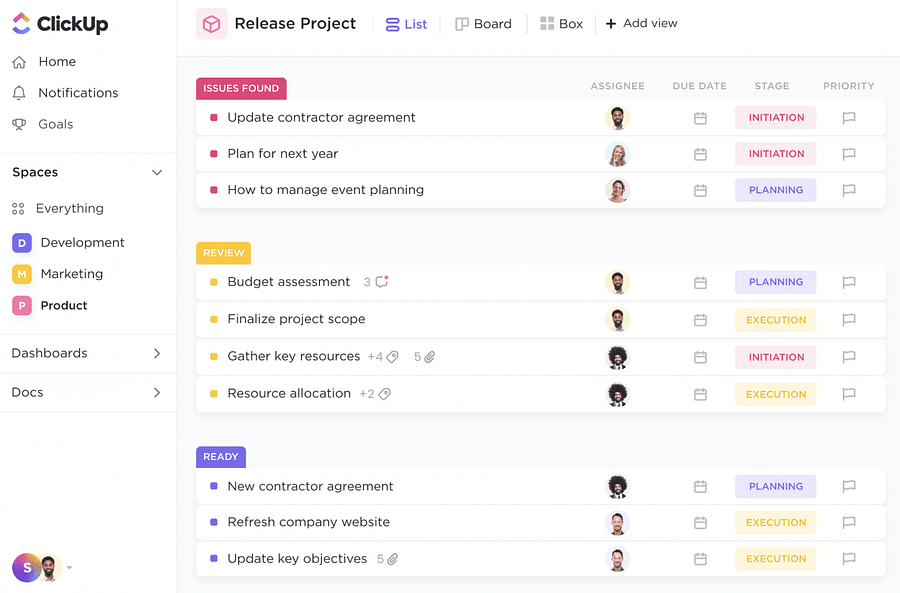
Task: Set priority flag for Plan for next year
Action: coord(848,154)
